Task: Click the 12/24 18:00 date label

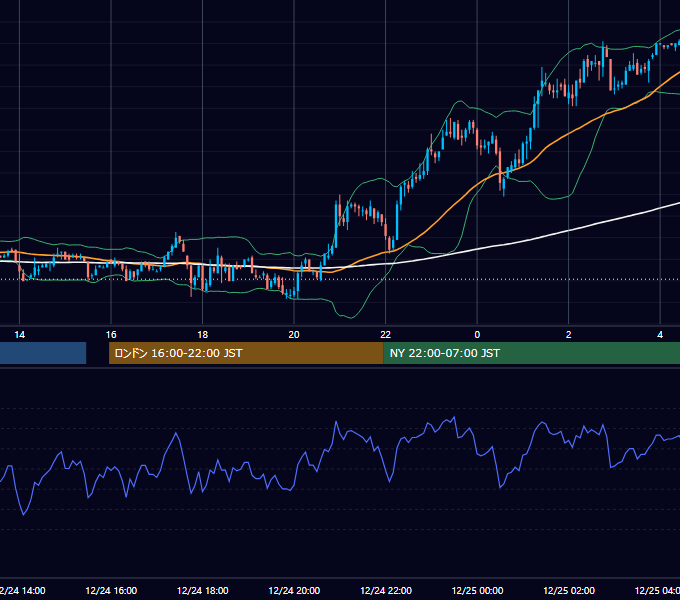Action: point(203,590)
